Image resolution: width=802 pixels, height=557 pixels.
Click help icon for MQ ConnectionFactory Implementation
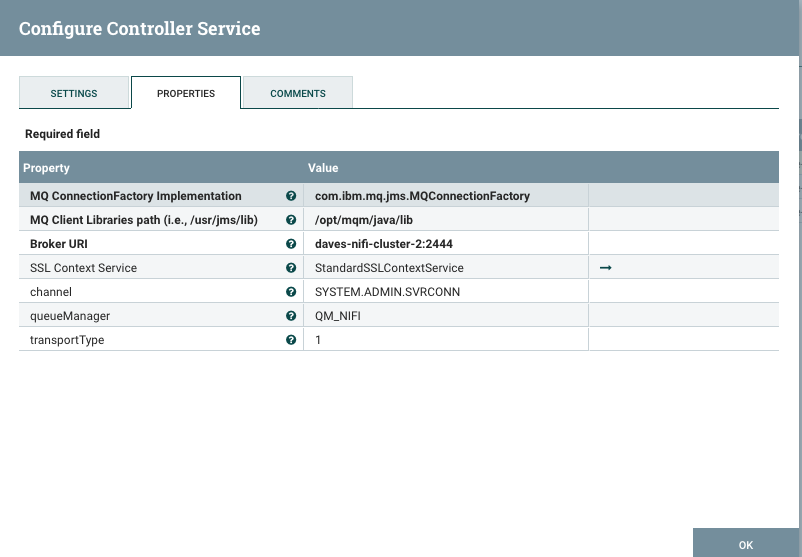[291, 196]
